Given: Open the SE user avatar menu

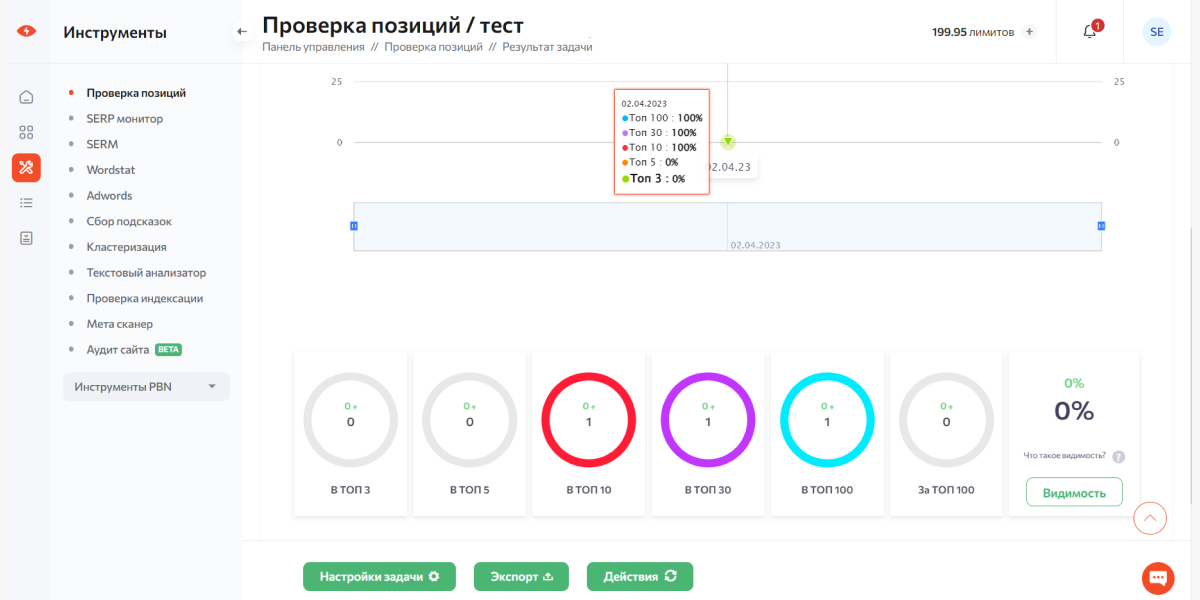Looking at the screenshot, I should (1157, 32).
